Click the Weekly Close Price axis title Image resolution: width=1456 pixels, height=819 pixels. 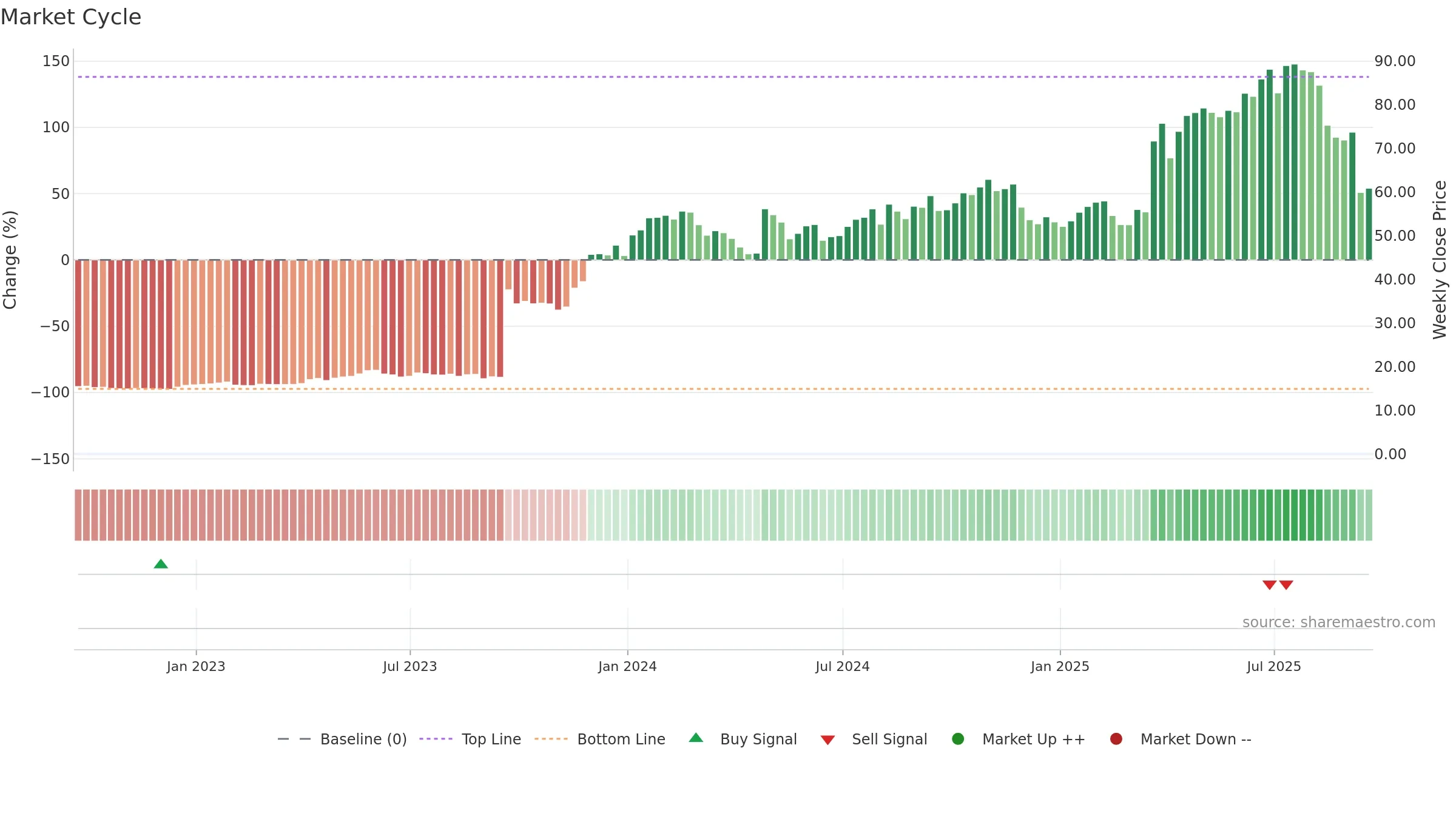click(x=1440, y=260)
